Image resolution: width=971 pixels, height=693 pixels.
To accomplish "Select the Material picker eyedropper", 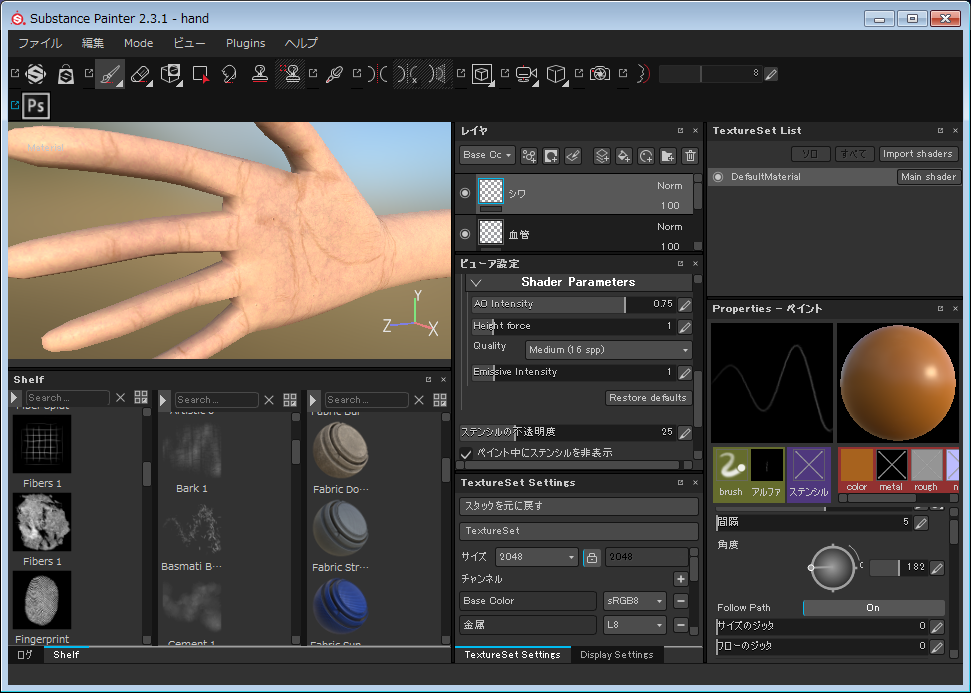I will point(334,74).
